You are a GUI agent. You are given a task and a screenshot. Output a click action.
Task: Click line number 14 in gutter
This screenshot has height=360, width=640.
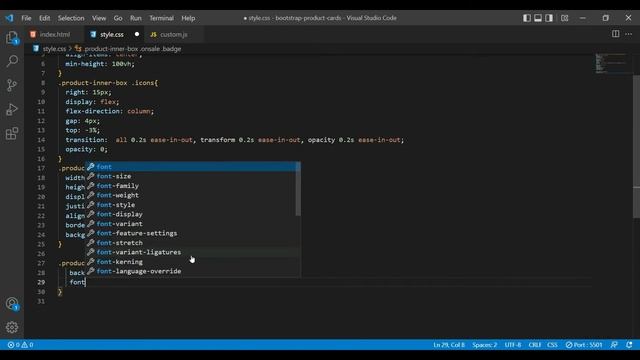pos(41,140)
